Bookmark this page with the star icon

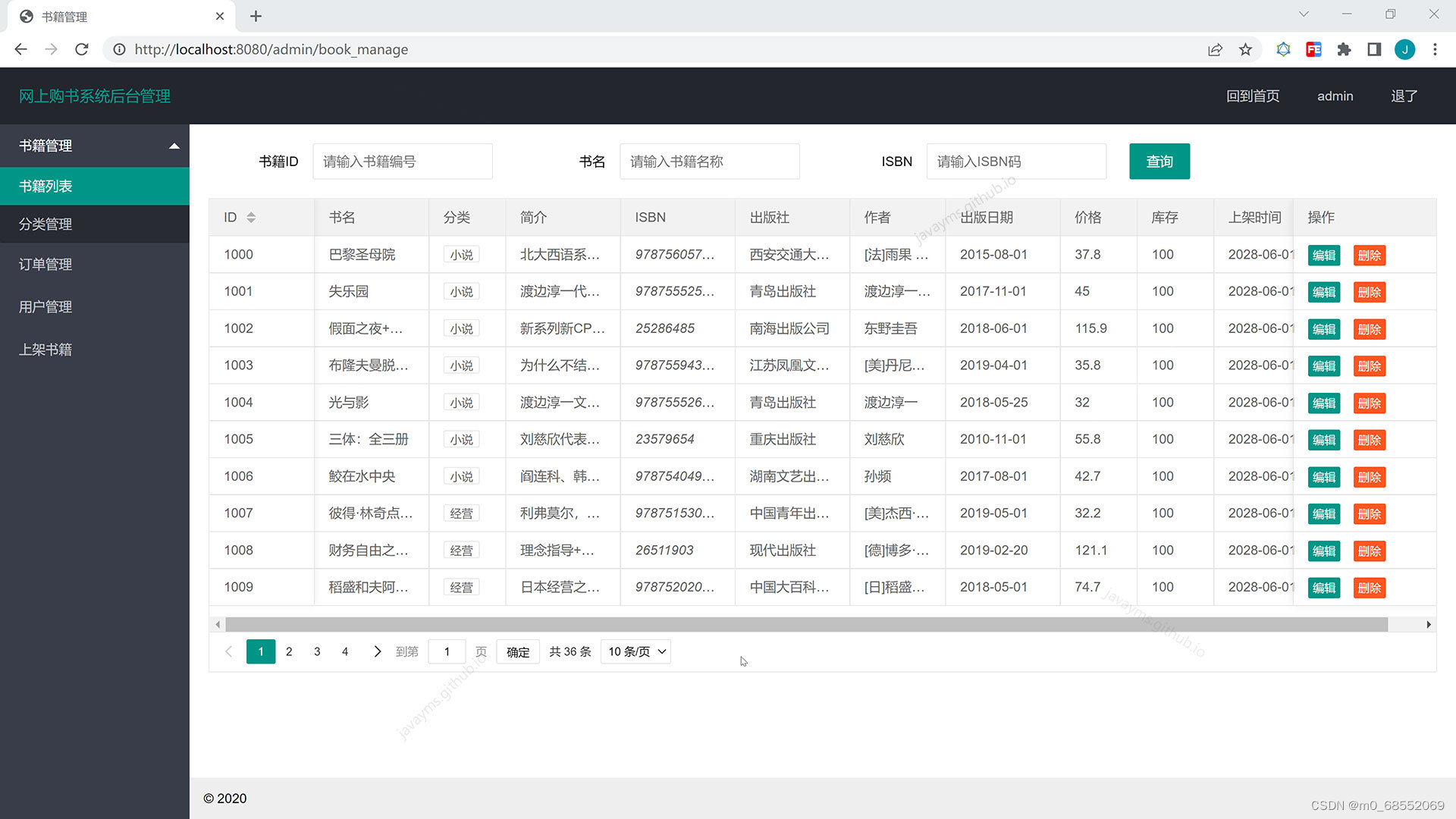click(1245, 49)
